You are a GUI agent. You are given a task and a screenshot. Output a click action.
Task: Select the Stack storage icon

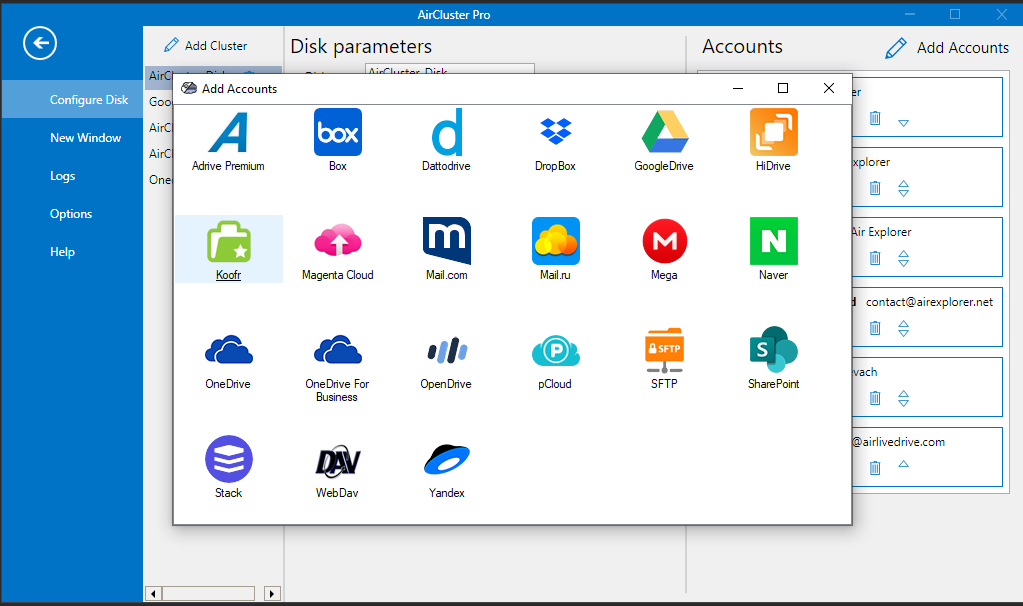pyautogui.click(x=228, y=459)
